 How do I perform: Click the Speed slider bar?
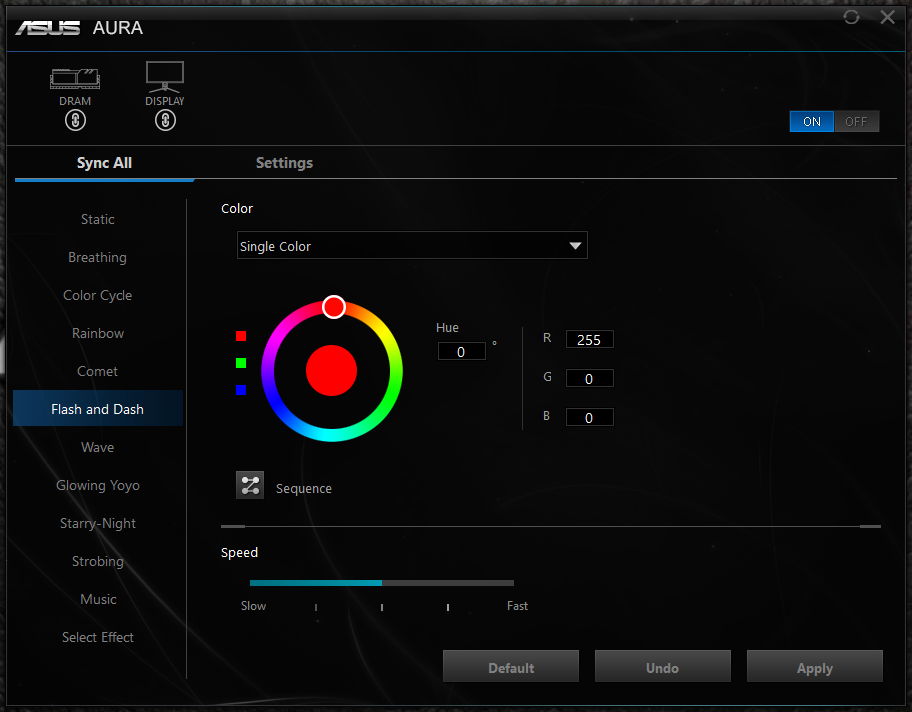click(382, 583)
